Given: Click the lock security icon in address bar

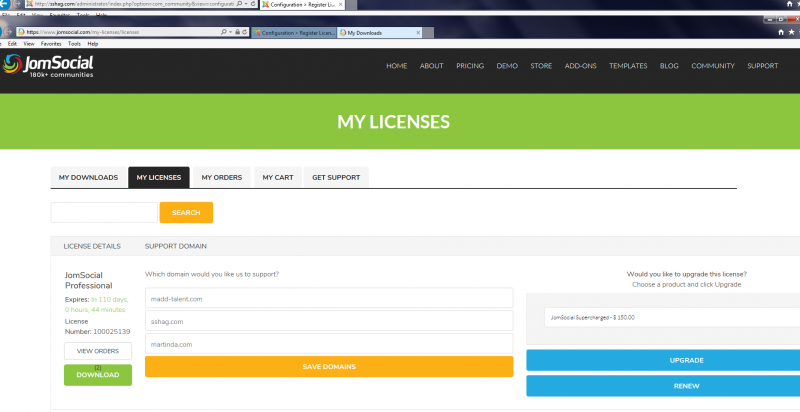Looking at the screenshot, I should (x=237, y=32).
